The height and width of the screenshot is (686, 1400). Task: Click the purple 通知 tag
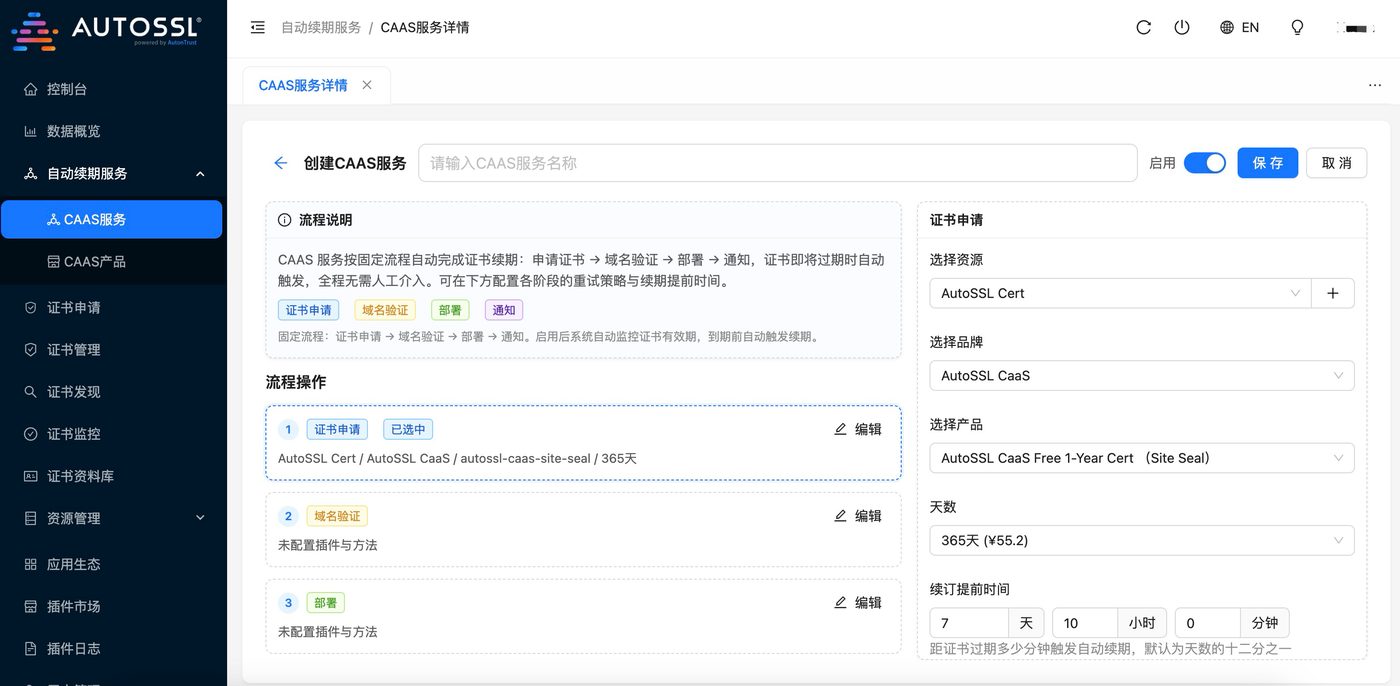point(504,310)
